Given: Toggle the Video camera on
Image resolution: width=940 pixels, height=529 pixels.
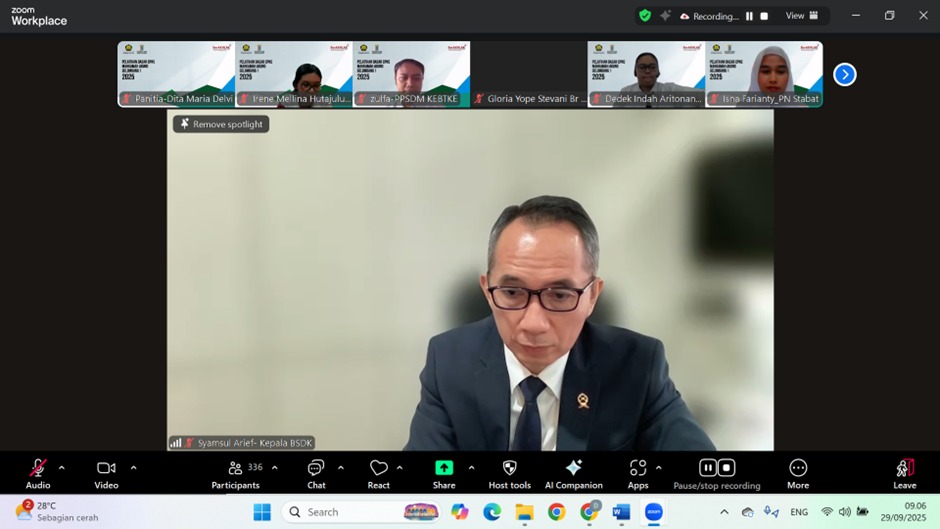Looking at the screenshot, I should pyautogui.click(x=106, y=474).
